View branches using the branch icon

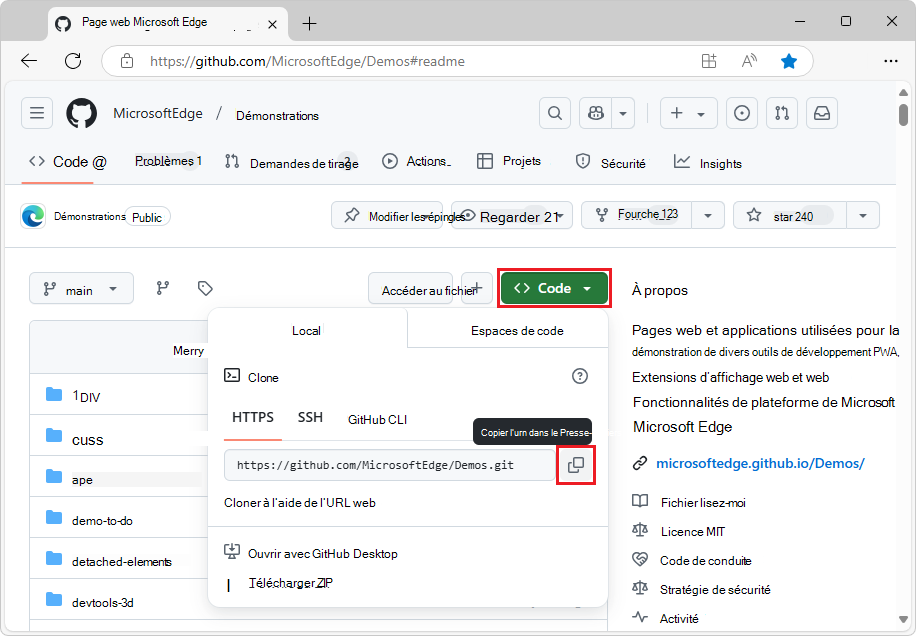tap(163, 288)
